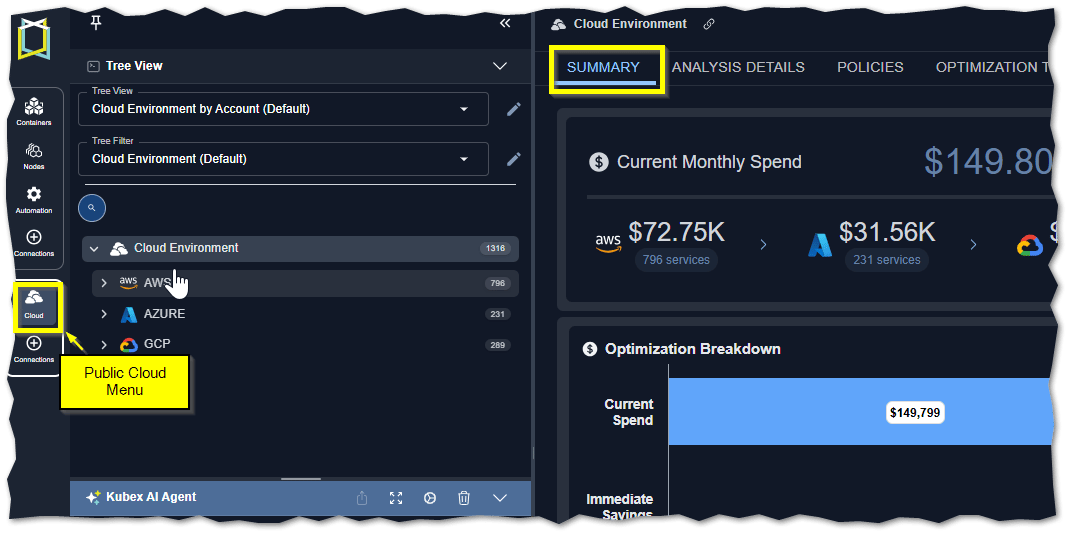Open the Tree Filter dropdown

pos(283,159)
